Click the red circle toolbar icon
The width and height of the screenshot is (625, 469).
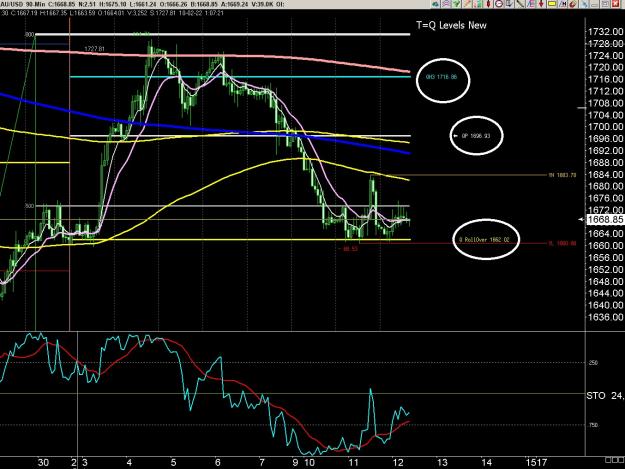(x=499, y=4)
